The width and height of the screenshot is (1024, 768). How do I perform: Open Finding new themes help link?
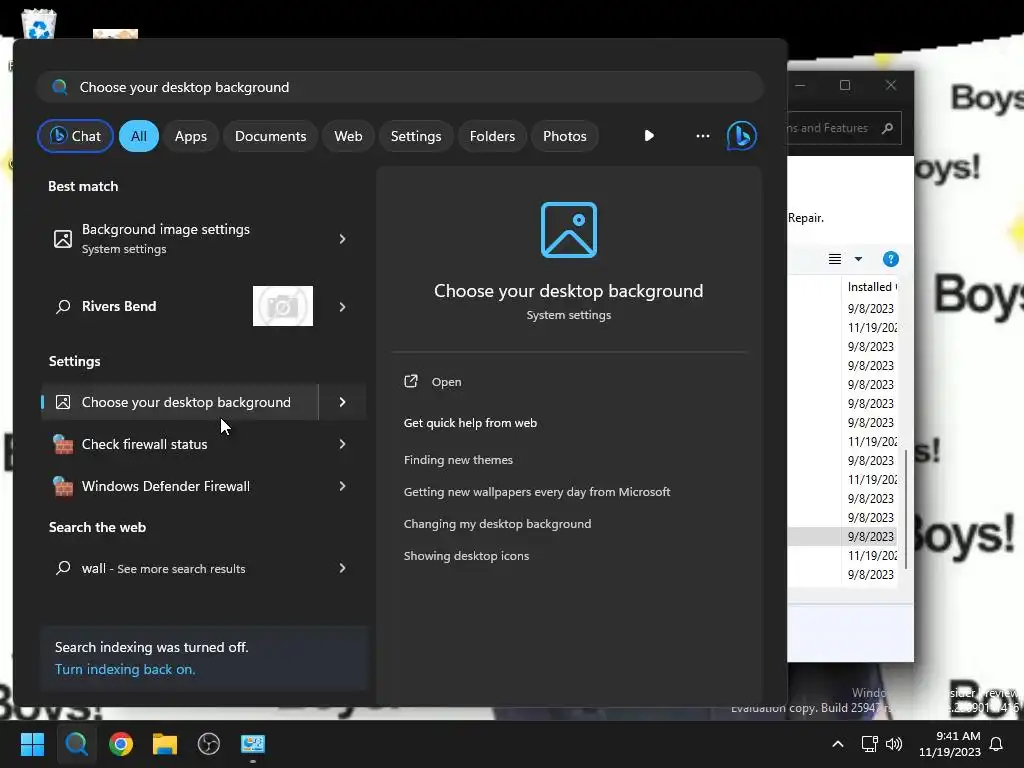coord(458,460)
